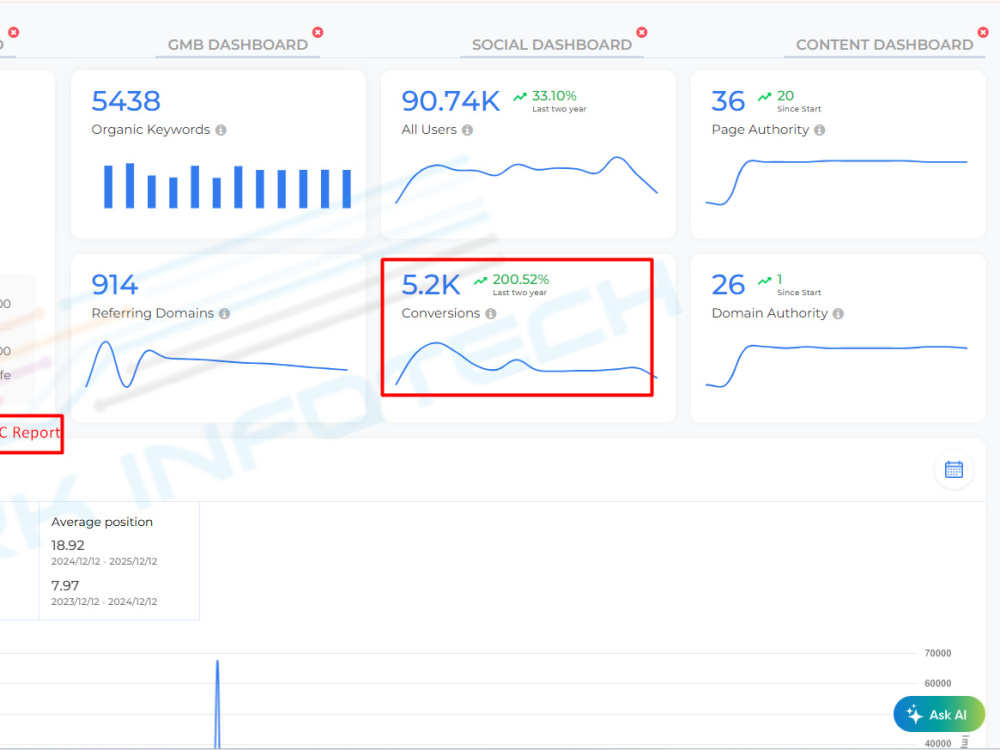Click the 33.10% growth indicator

(x=554, y=96)
